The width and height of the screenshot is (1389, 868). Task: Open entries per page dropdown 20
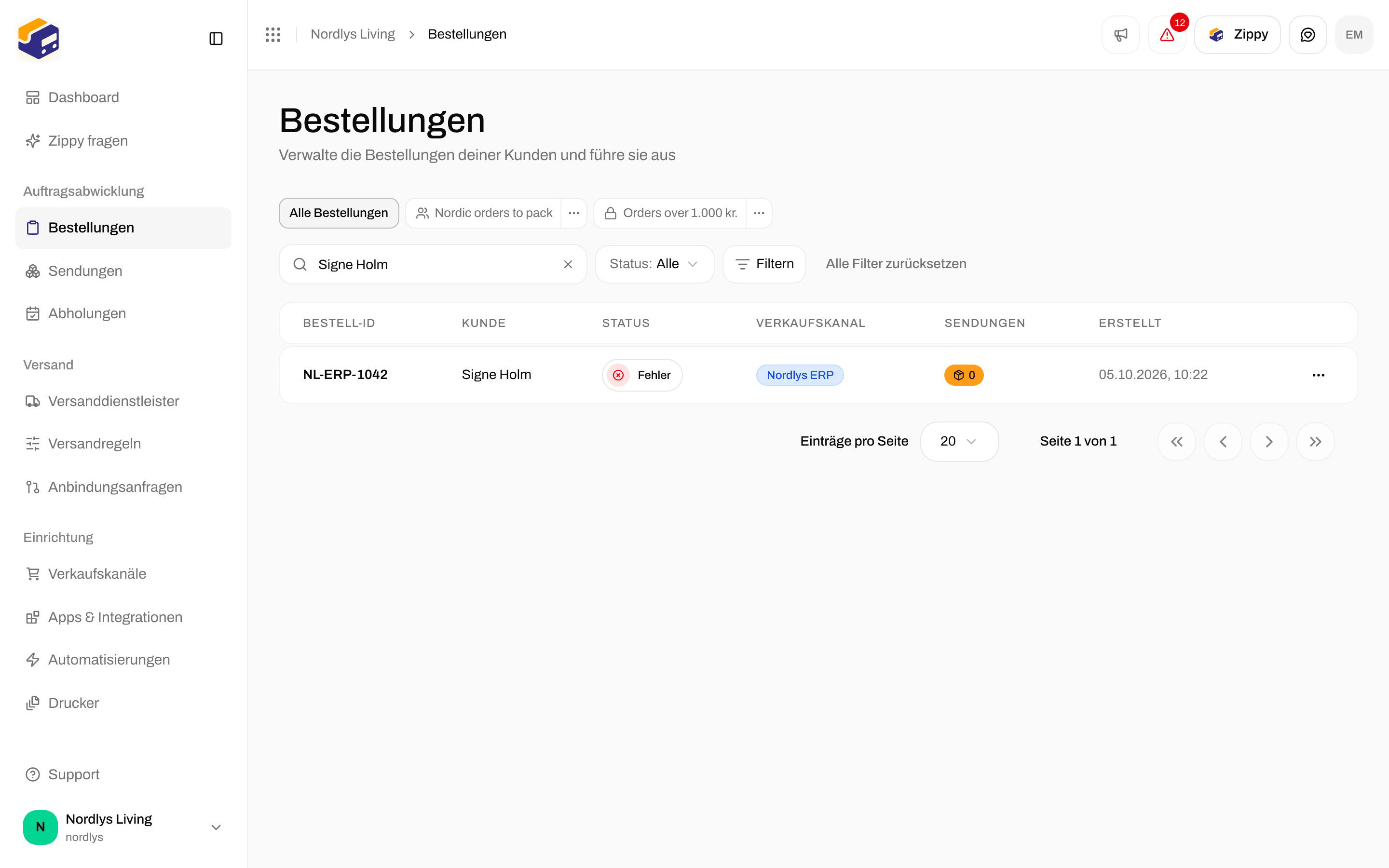[959, 441]
